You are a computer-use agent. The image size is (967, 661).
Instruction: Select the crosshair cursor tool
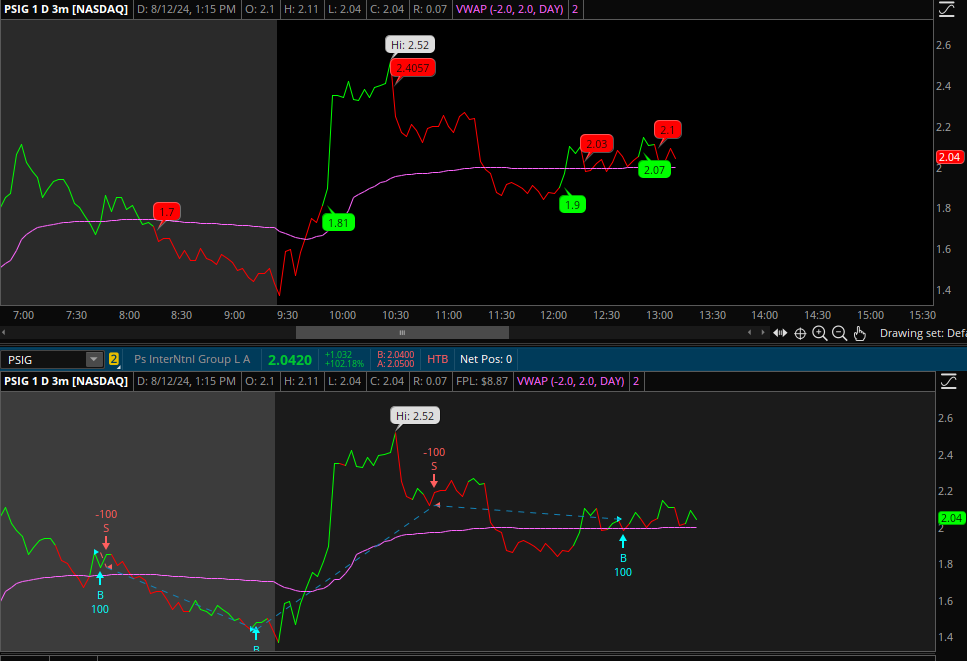800,333
